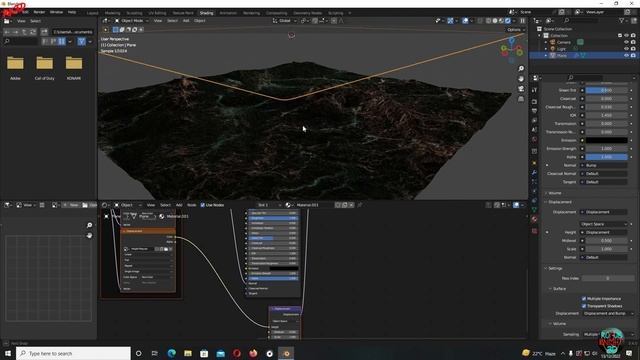Toggle viewport overlays button
Screen dimensions: 640x360
coord(465,21)
